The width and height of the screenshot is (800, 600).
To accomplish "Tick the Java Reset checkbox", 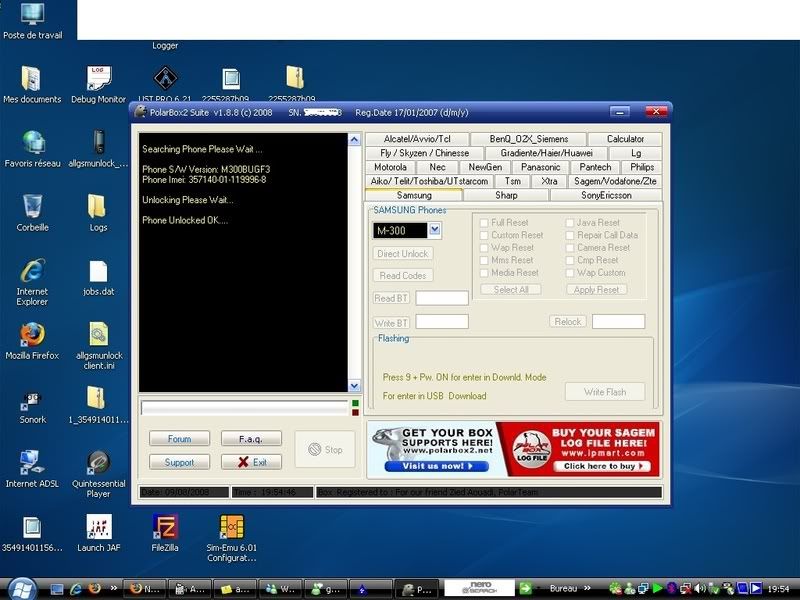I will click(x=569, y=223).
